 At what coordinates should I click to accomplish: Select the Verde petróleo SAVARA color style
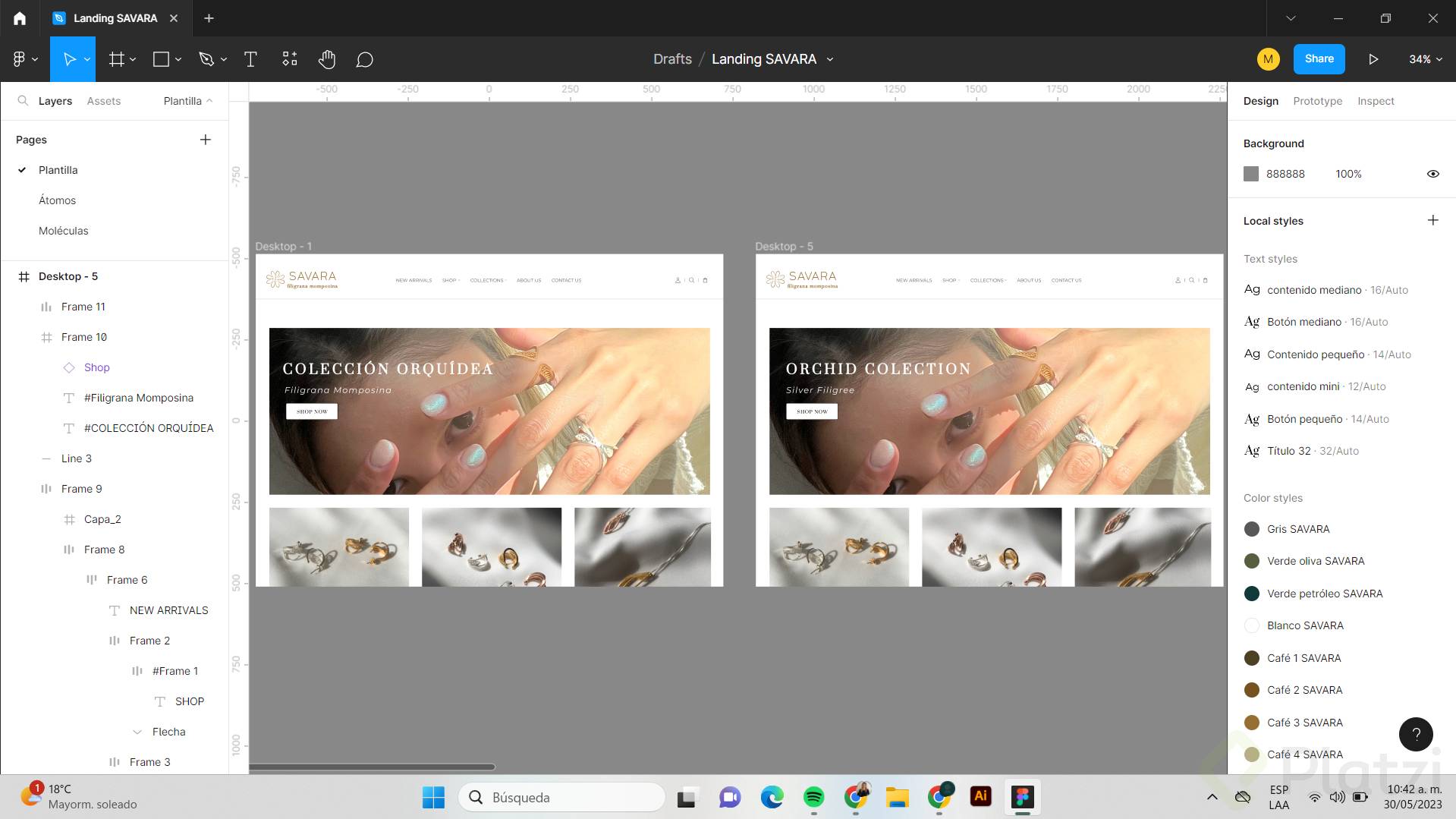[1313, 594]
